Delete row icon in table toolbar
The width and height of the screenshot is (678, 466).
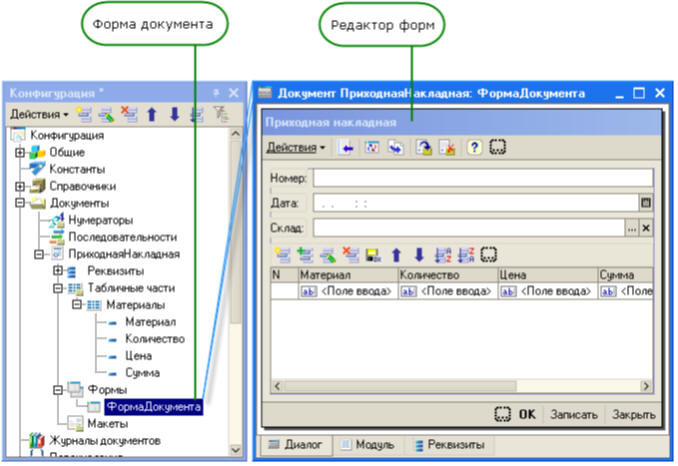[351, 255]
